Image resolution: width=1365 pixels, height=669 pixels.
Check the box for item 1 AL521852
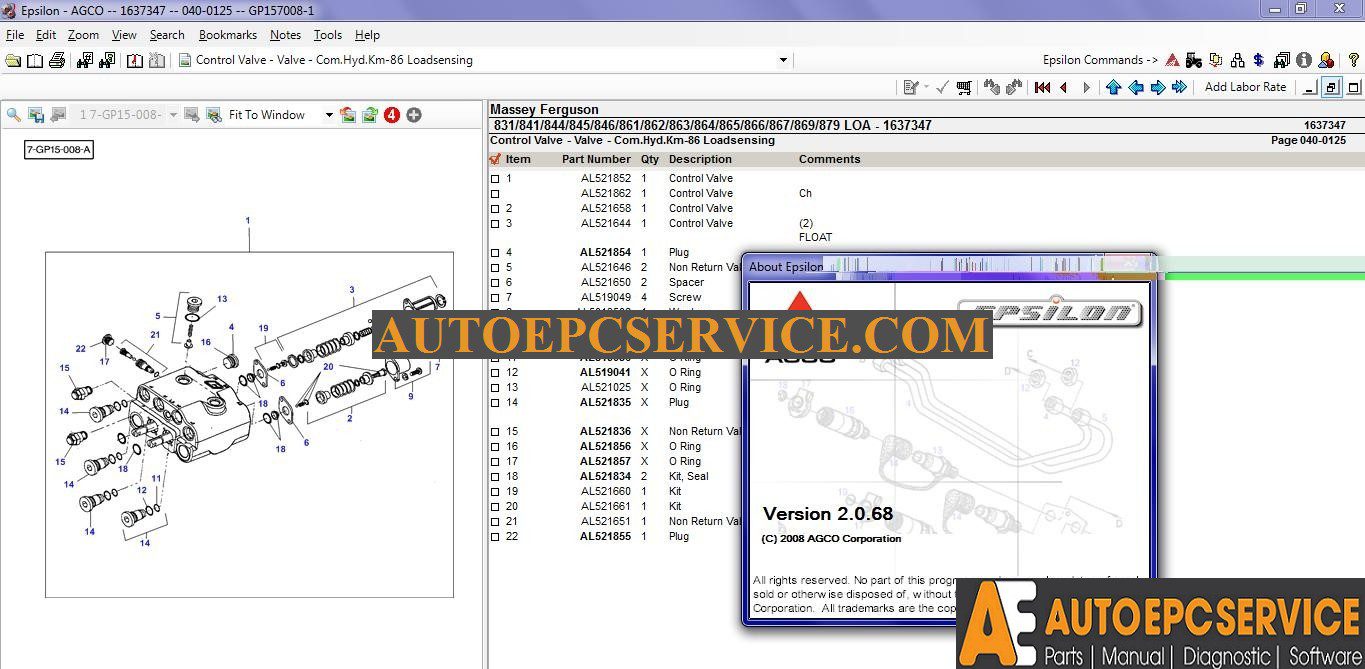(495, 178)
